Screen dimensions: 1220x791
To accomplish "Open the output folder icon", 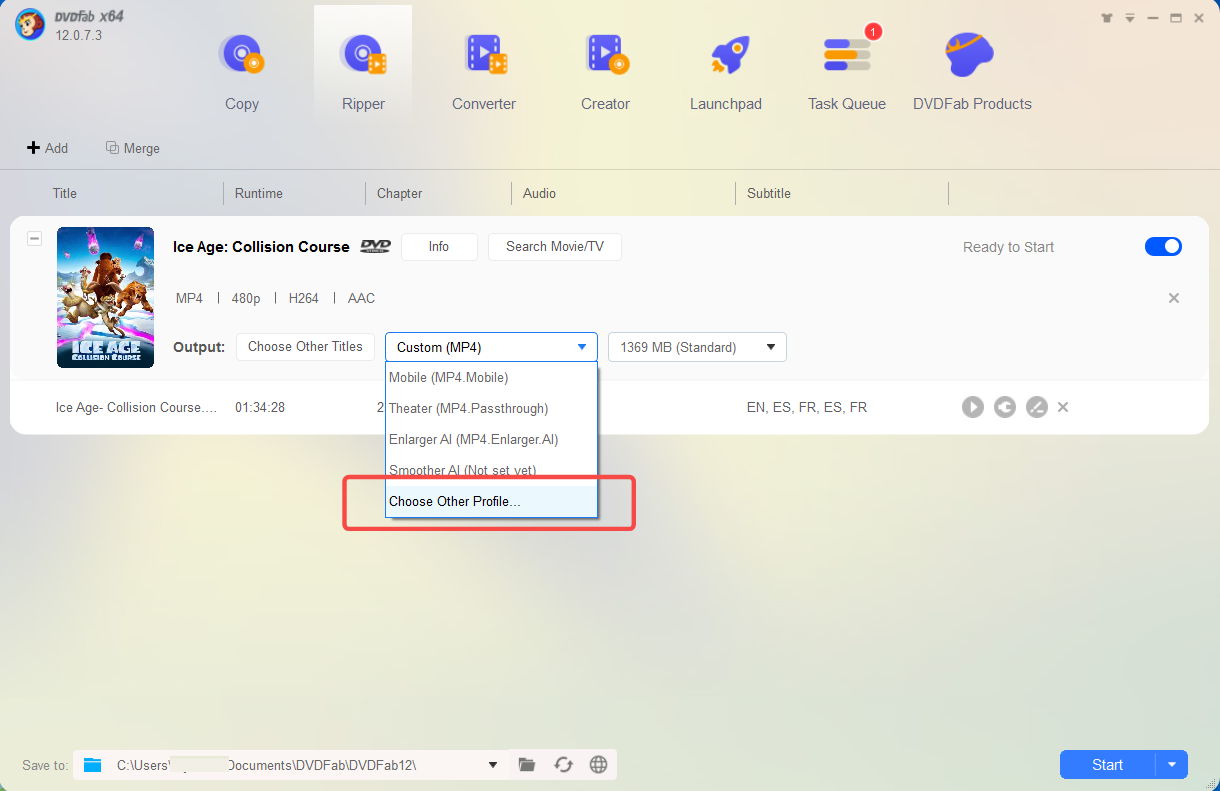I will pos(527,765).
